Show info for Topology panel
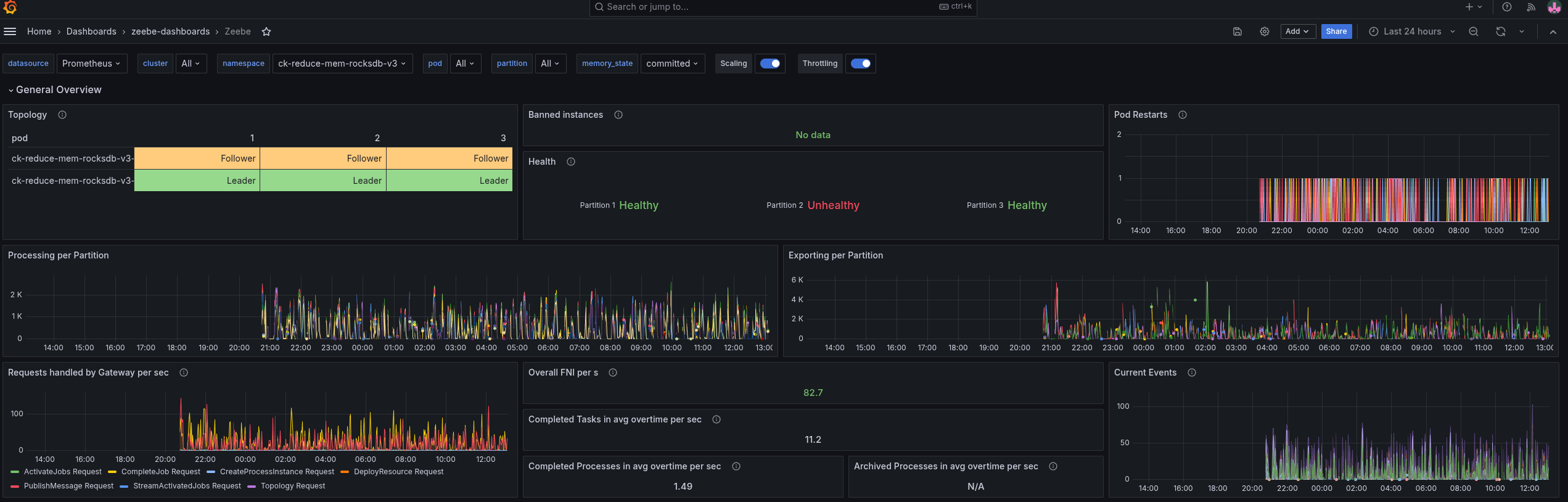Screen dimensions: 1568x502 (x=62, y=115)
